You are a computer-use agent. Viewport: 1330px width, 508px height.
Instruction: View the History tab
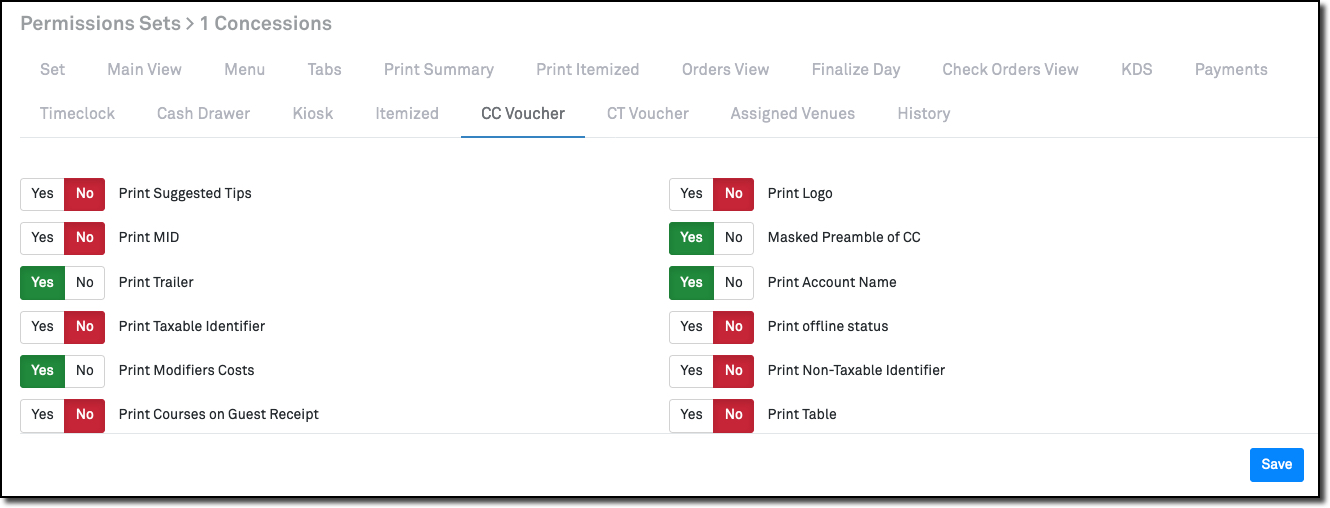(923, 113)
